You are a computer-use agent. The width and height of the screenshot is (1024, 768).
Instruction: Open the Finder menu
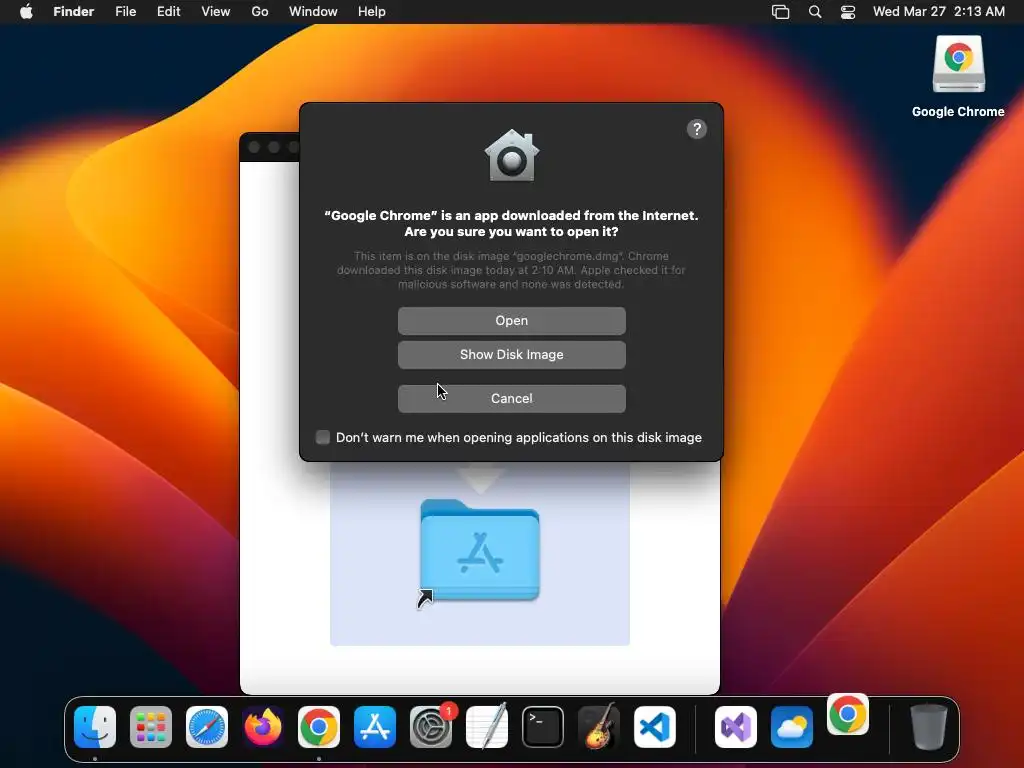click(x=74, y=12)
